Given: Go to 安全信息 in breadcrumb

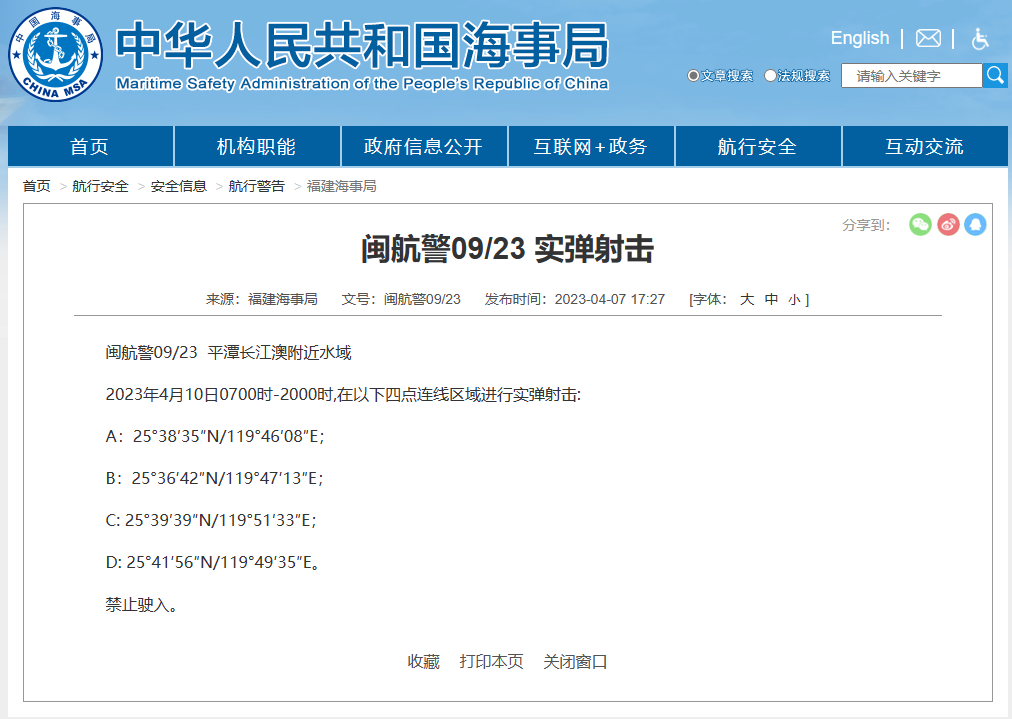Looking at the screenshot, I should point(179,187).
